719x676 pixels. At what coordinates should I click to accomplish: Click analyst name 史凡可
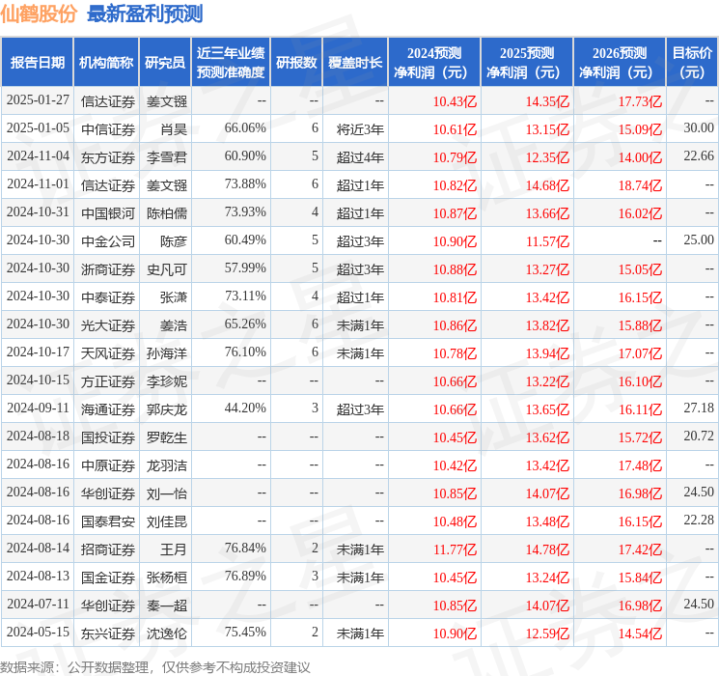pos(166,270)
